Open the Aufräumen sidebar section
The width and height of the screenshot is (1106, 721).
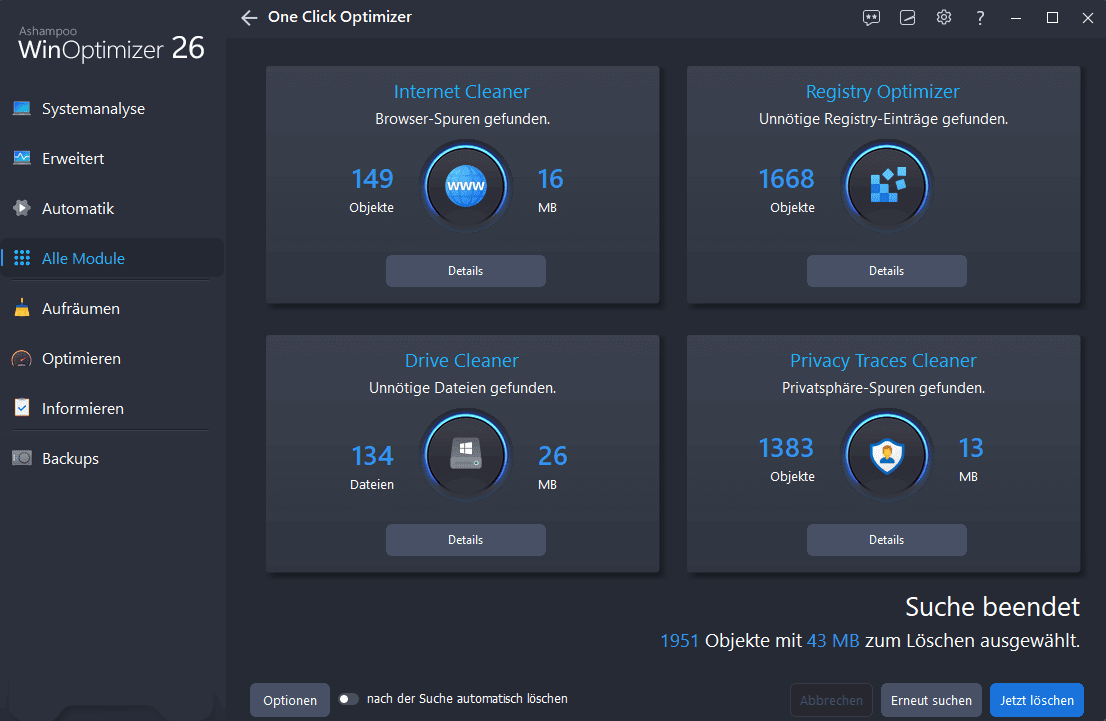(x=80, y=309)
